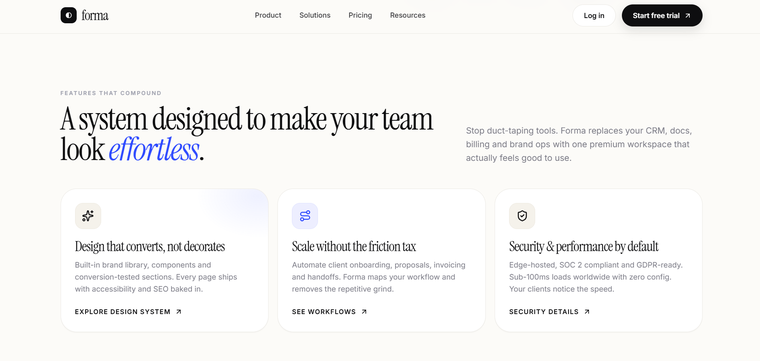This screenshot has height=361, width=760.
Task: Start the free trial
Action: [x=662, y=16]
